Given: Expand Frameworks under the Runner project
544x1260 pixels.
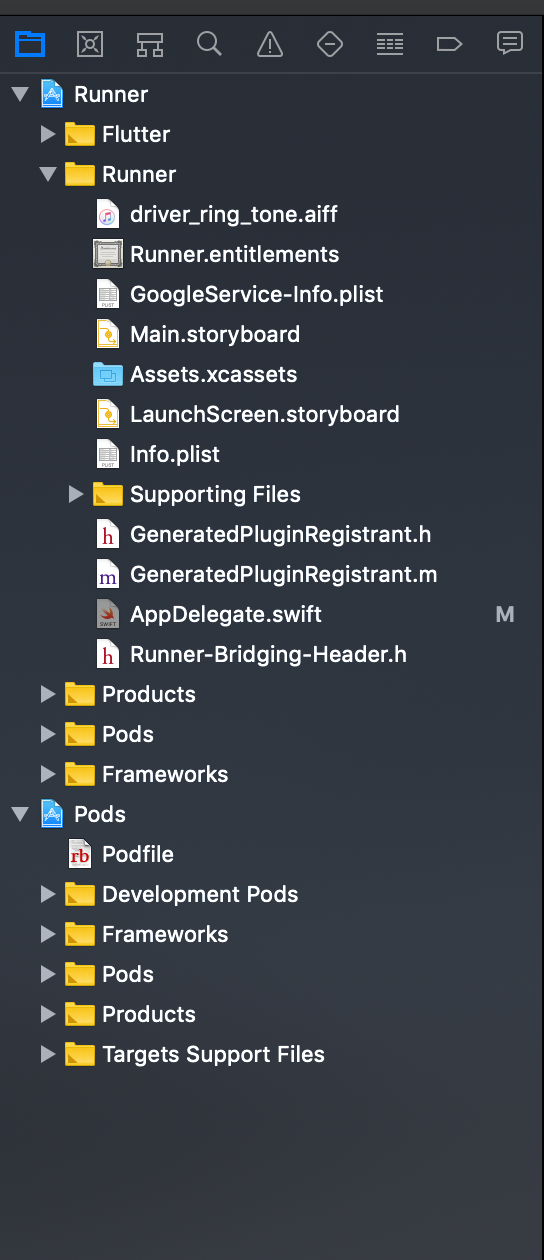Looking at the screenshot, I should tap(48, 774).
